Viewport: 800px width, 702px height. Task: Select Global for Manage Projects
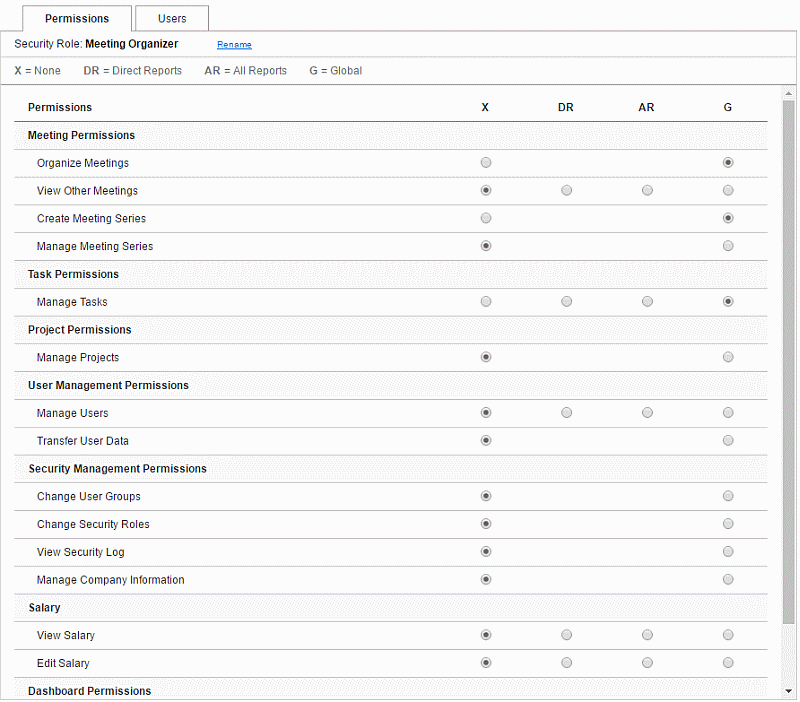[x=728, y=357]
